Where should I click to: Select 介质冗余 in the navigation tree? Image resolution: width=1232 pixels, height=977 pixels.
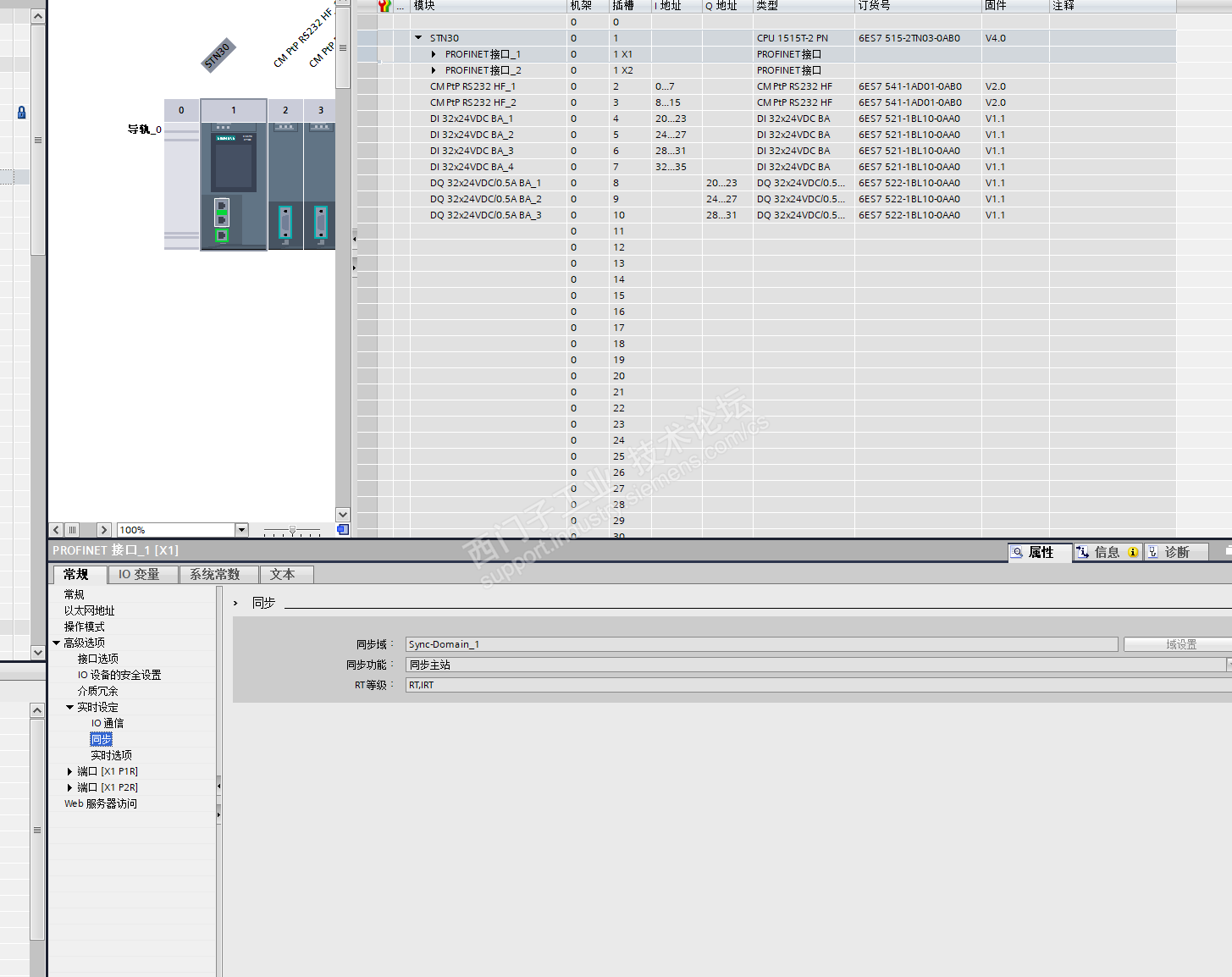pyautogui.click(x=98, y=691)
